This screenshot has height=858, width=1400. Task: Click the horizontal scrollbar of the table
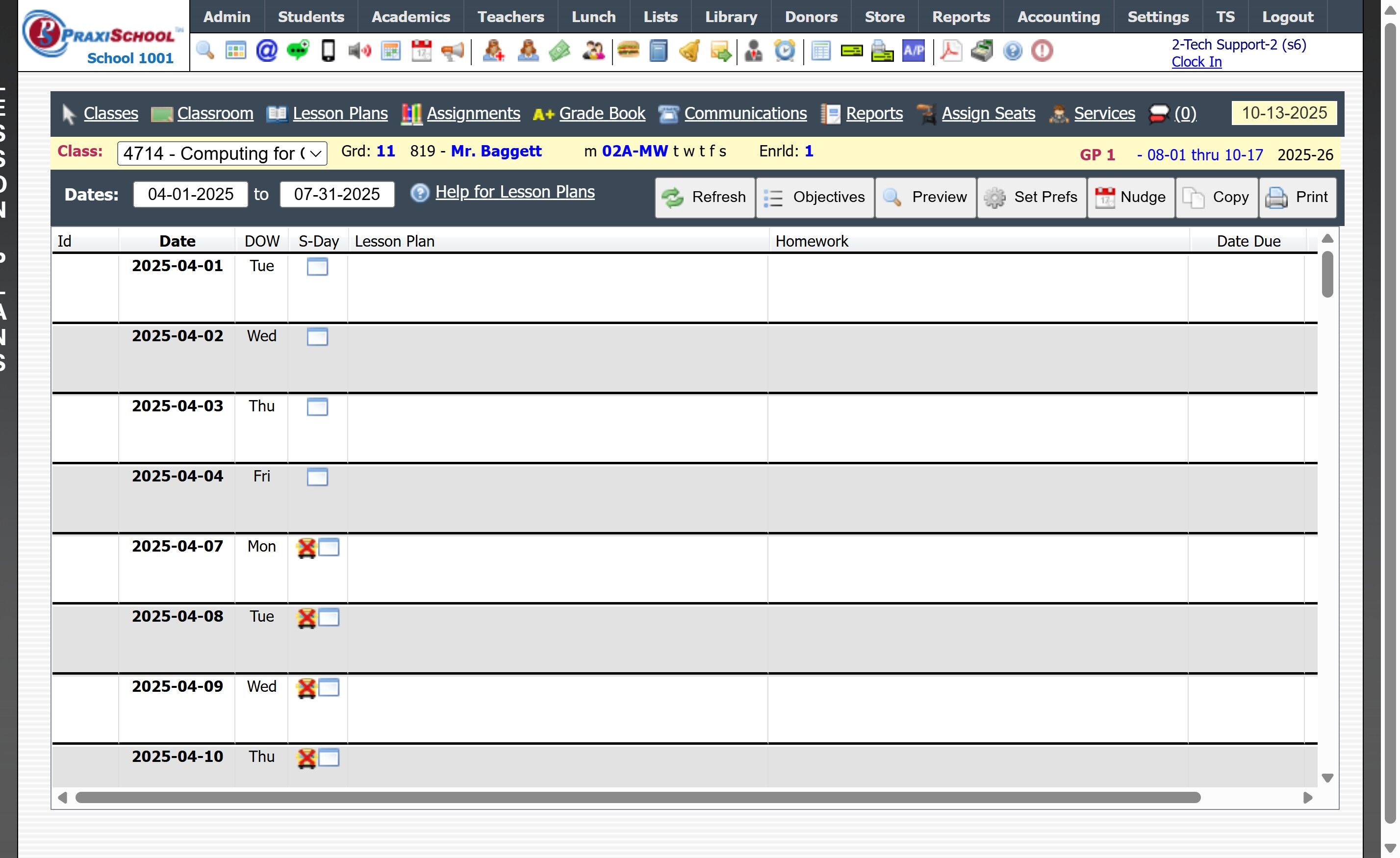tap(637, 798)
